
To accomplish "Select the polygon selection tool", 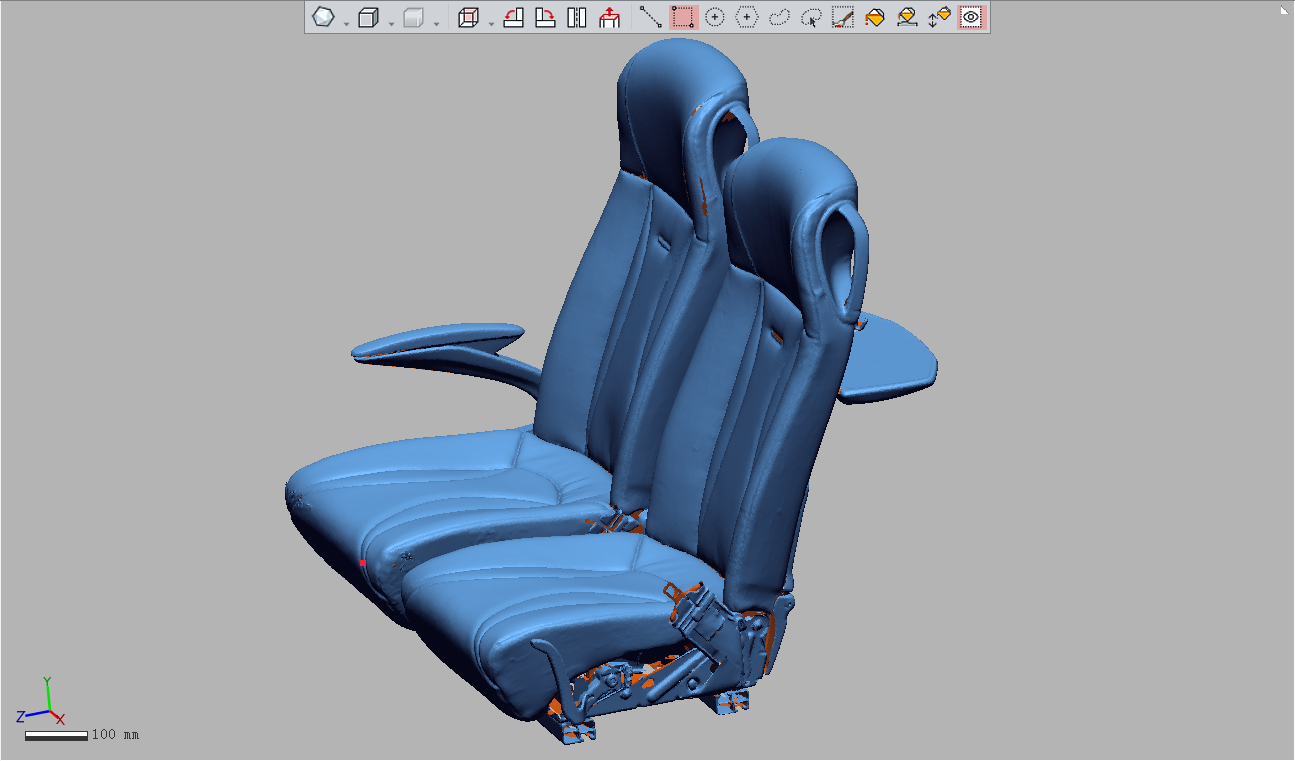I will pyautogui.click(x=747, y=17).
